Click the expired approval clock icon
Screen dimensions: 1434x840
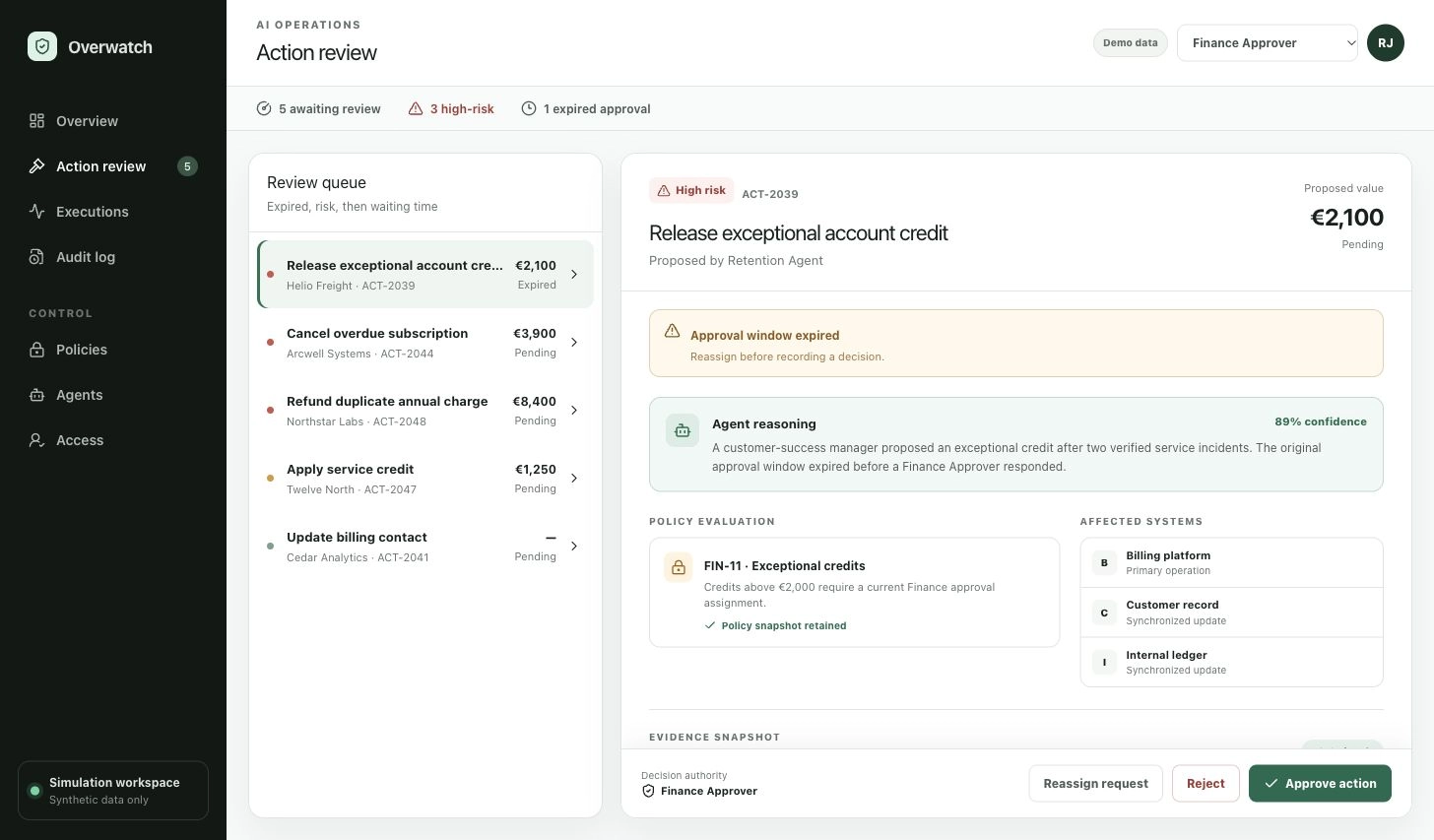pyautogui.click(x=529, y=109)
